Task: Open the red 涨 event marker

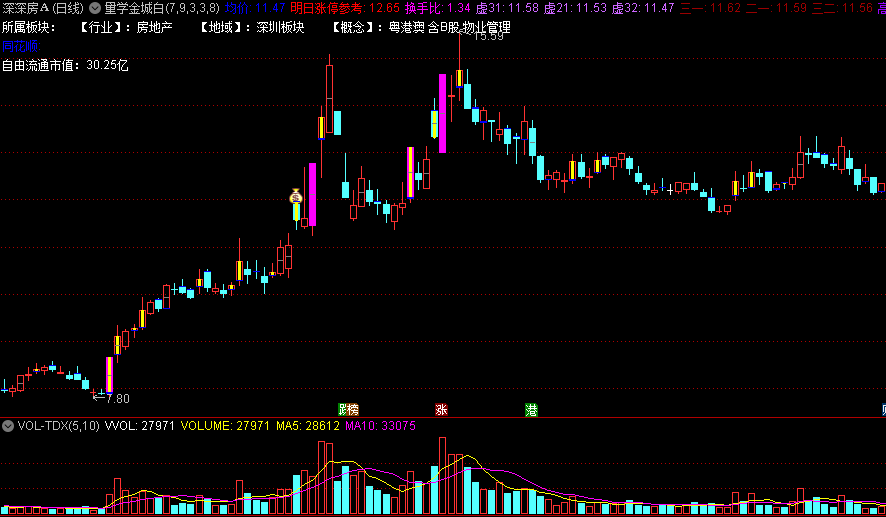Action: click(441, 410)
